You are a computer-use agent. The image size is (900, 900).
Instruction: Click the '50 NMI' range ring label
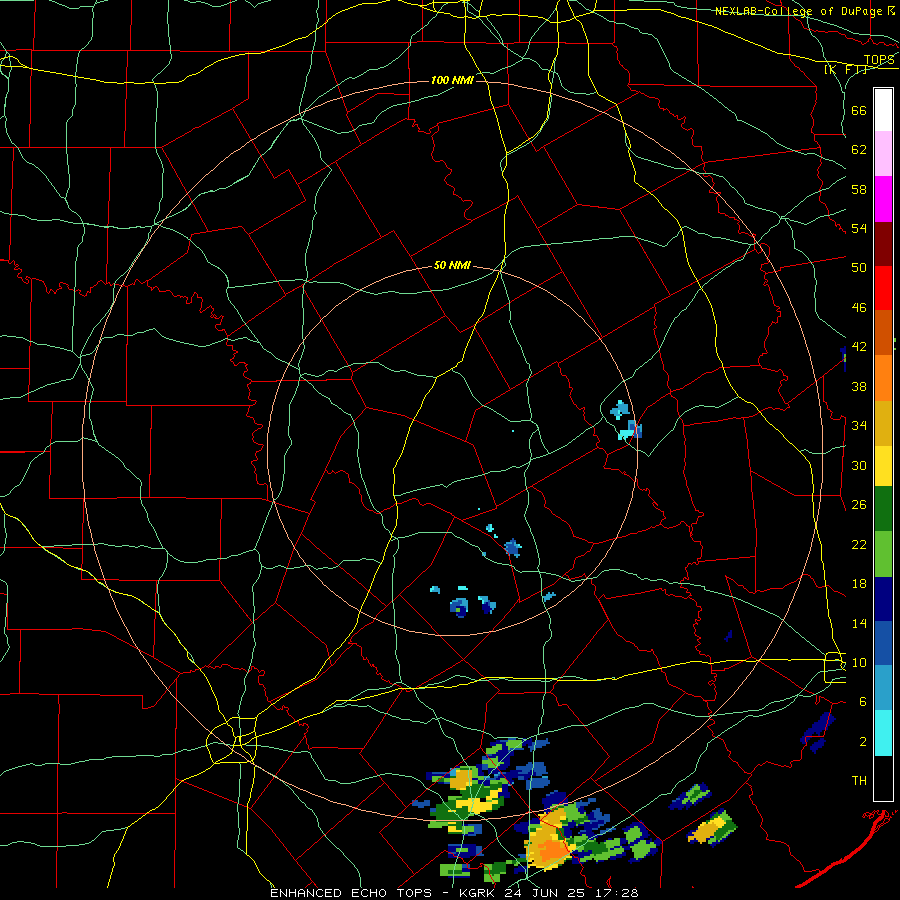[452, 265]
